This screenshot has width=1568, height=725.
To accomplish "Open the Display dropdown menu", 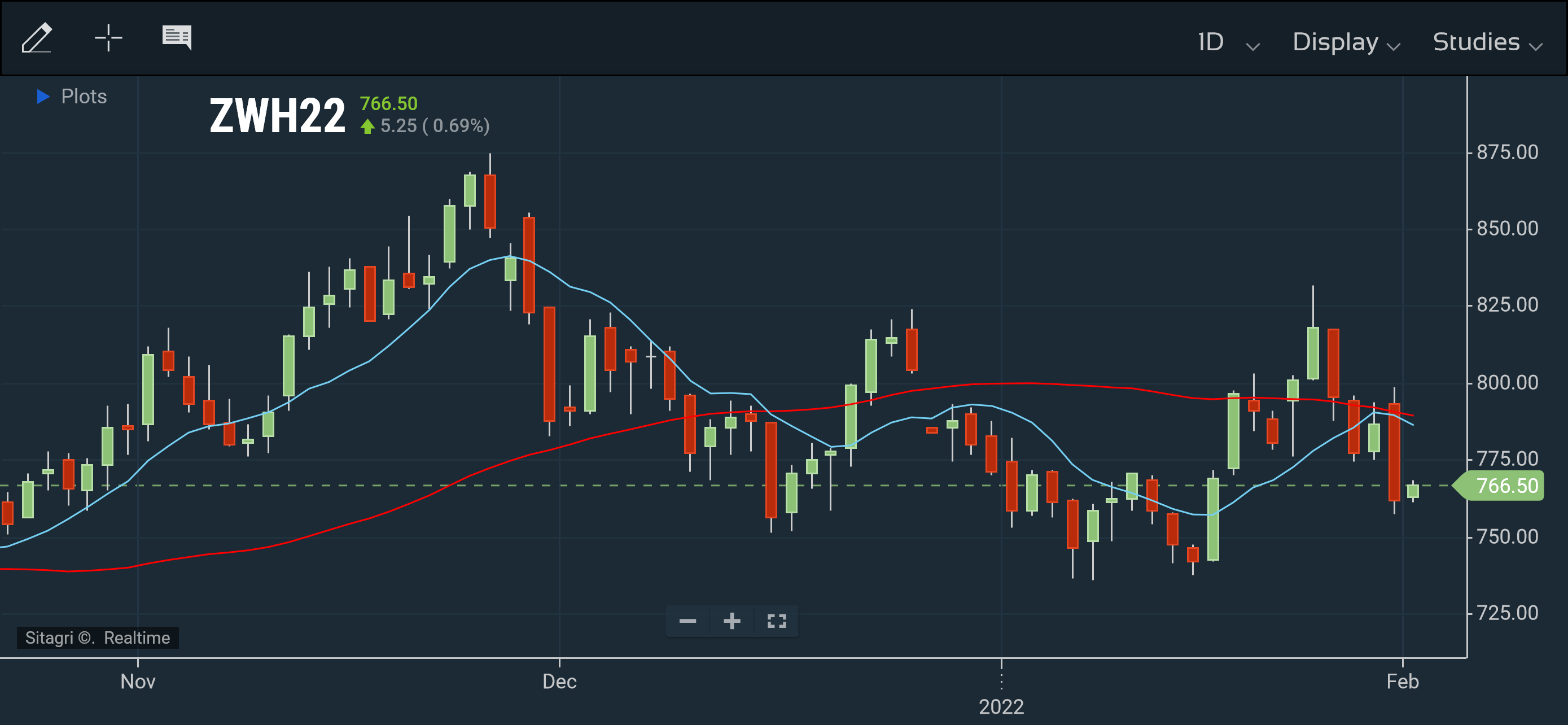I will tap(1346, 42).
